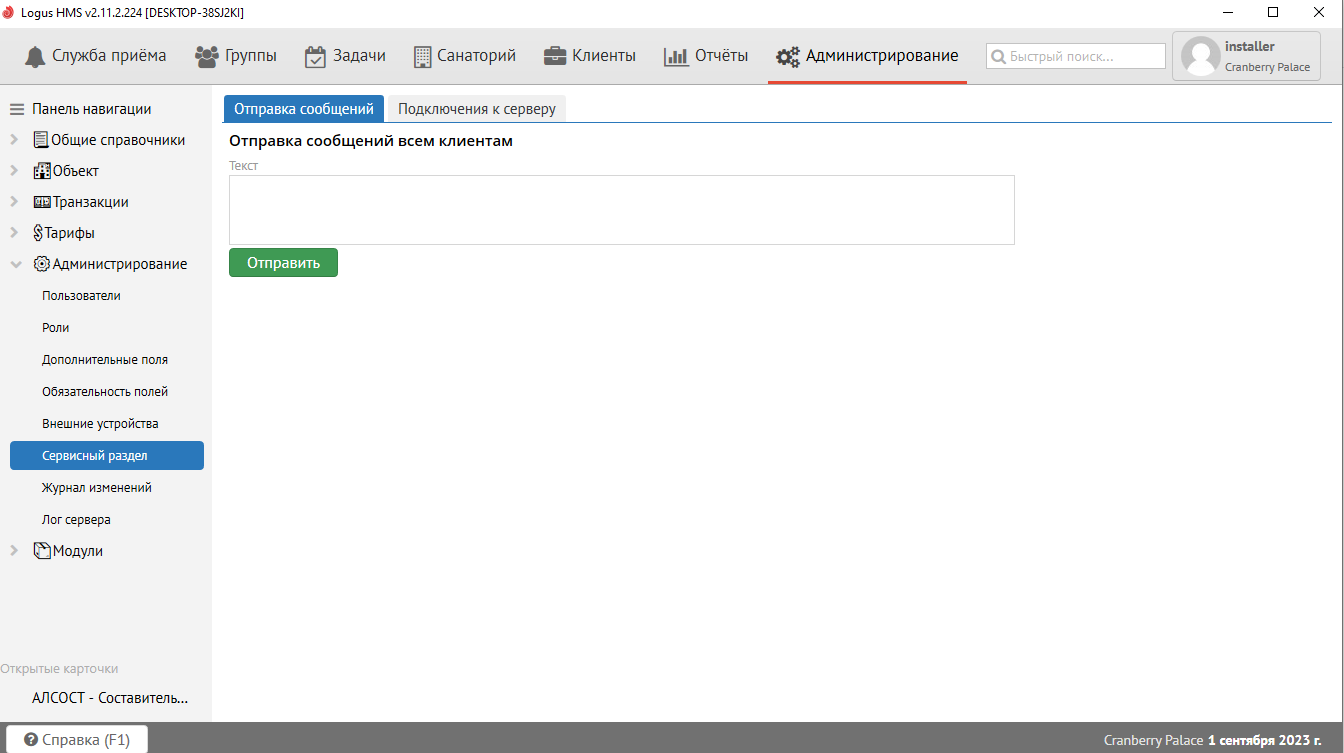Click the Модули sidebar icon
The width and height of the screenshot is (1344, 753).
point(42,551)
